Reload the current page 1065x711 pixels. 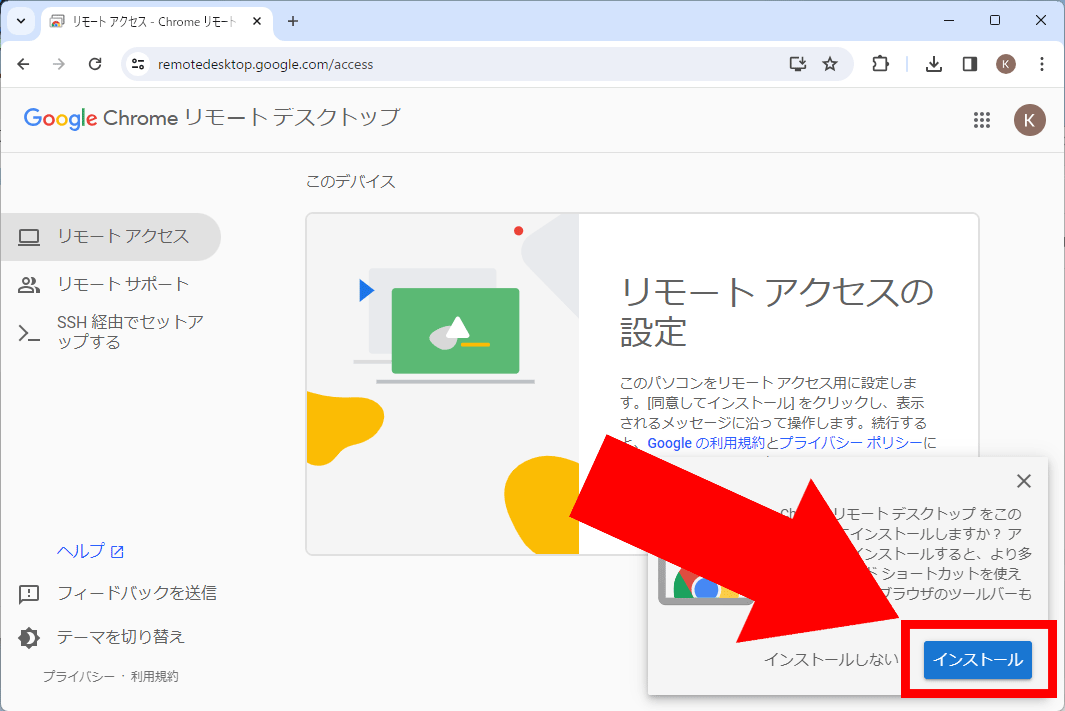click(95, 63)
